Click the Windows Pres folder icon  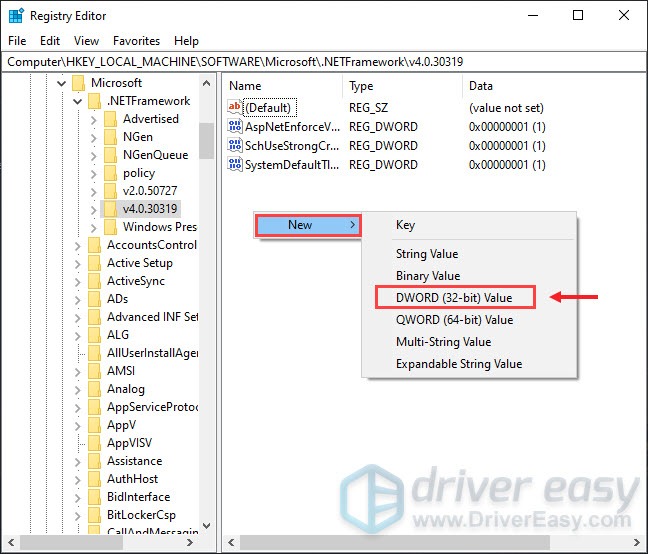point(110,227)
